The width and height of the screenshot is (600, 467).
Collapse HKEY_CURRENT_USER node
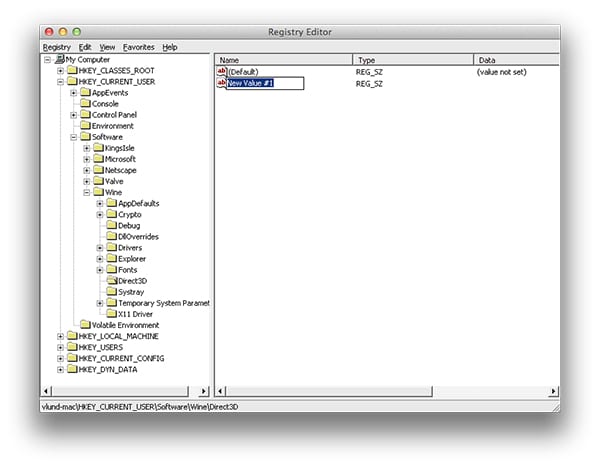click(x=60, y=82)
